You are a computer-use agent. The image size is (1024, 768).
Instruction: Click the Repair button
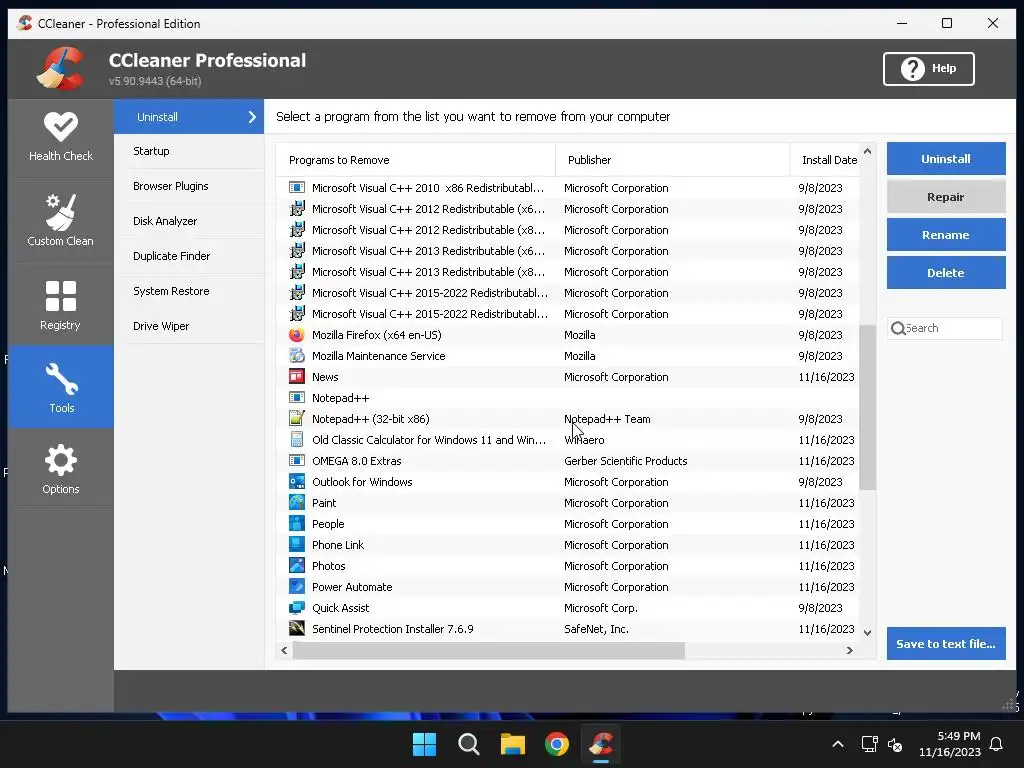click(x=946, y=197)
